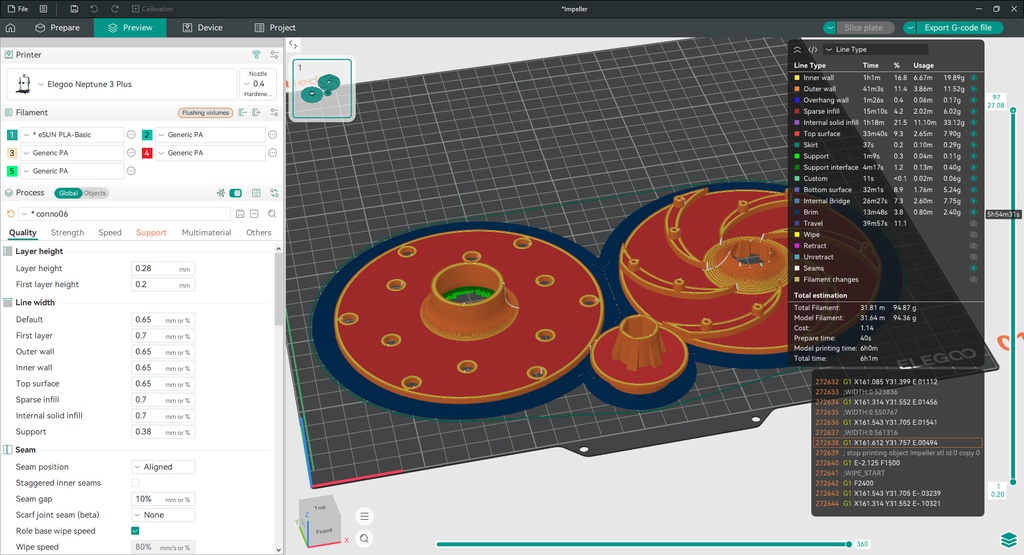
Task: Uncheck Role base wipe speed checkbox
Action: 135,531
